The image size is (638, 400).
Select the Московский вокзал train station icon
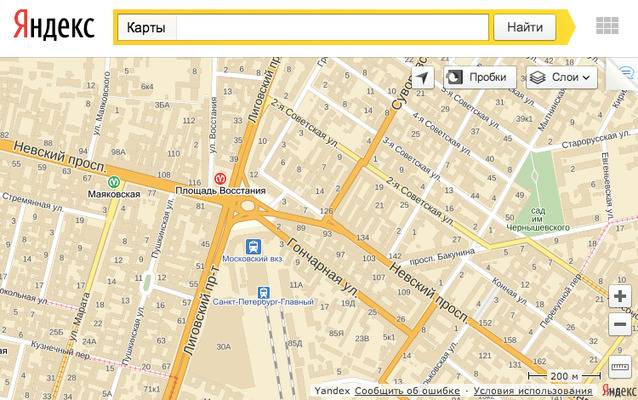[x=255, y=244]
